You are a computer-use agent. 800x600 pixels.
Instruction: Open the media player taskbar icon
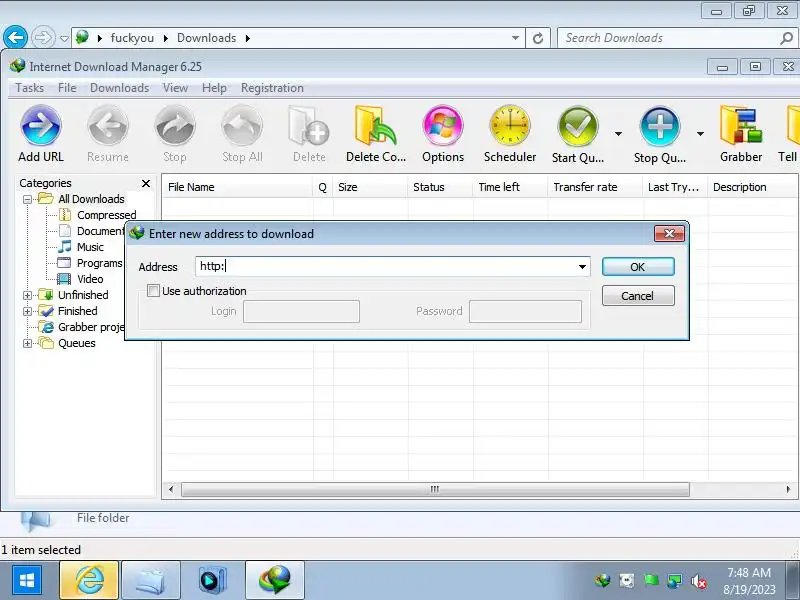pyautogui.click(x=212, y=580)
